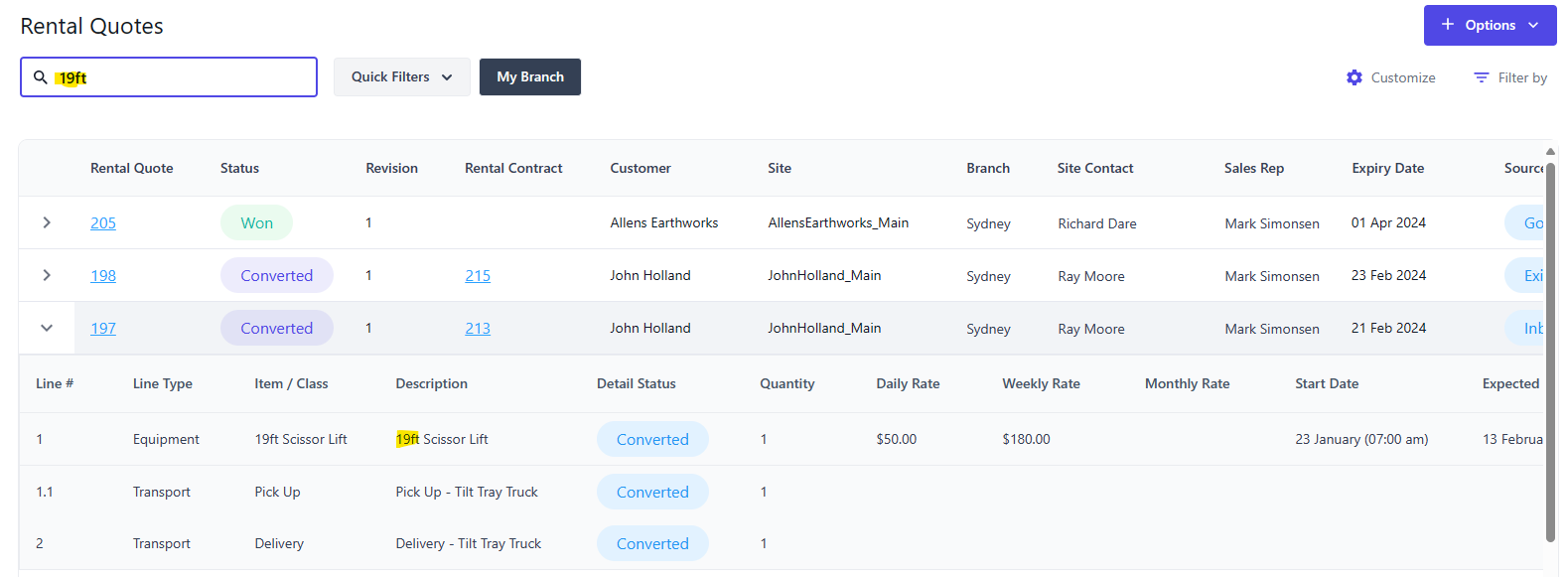The image size is (1568, 577).
Task: Open rental contract 215 link
Action: tap(478, 276)
